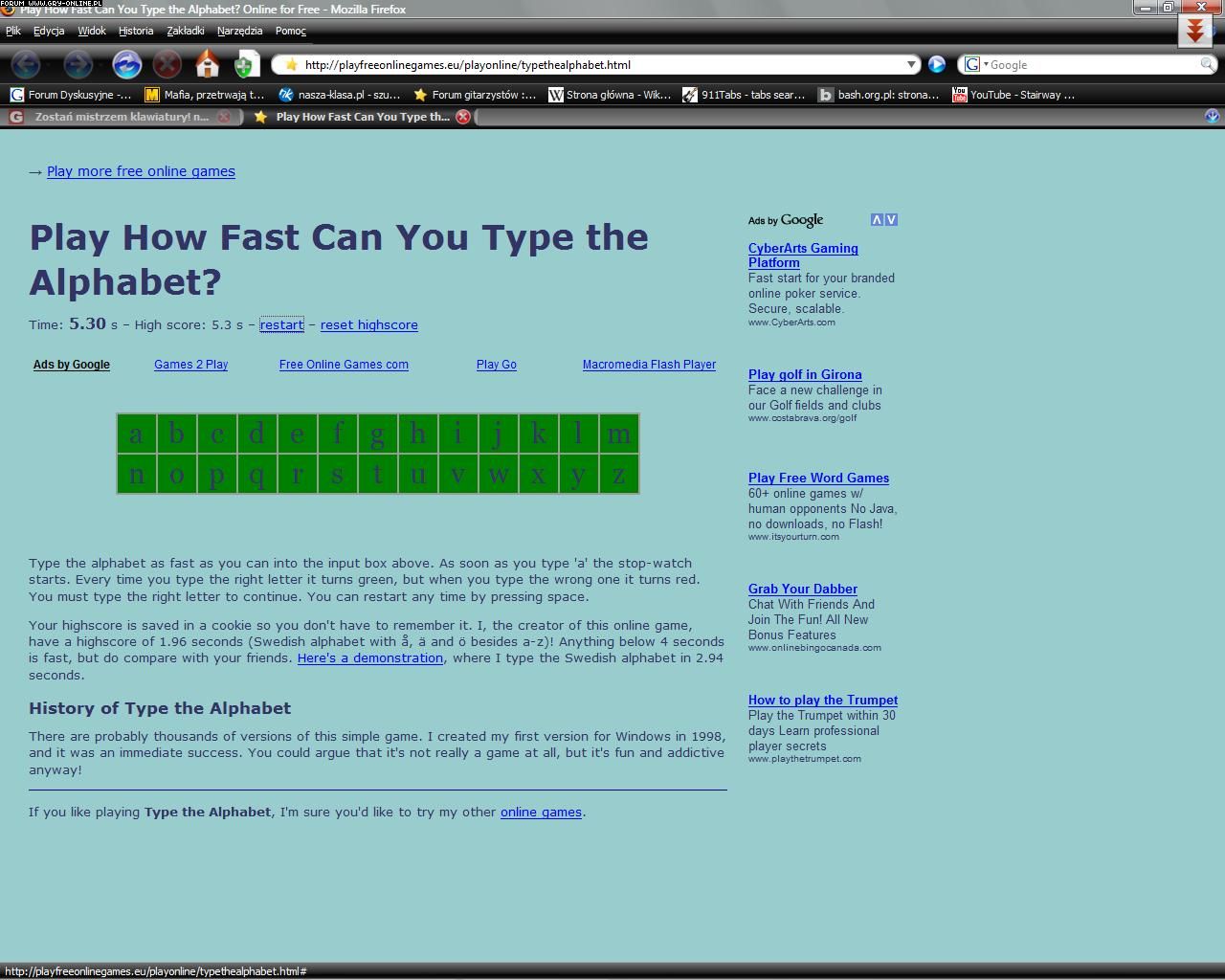
Task: Open the Play Go ad link
Action: 496,365
